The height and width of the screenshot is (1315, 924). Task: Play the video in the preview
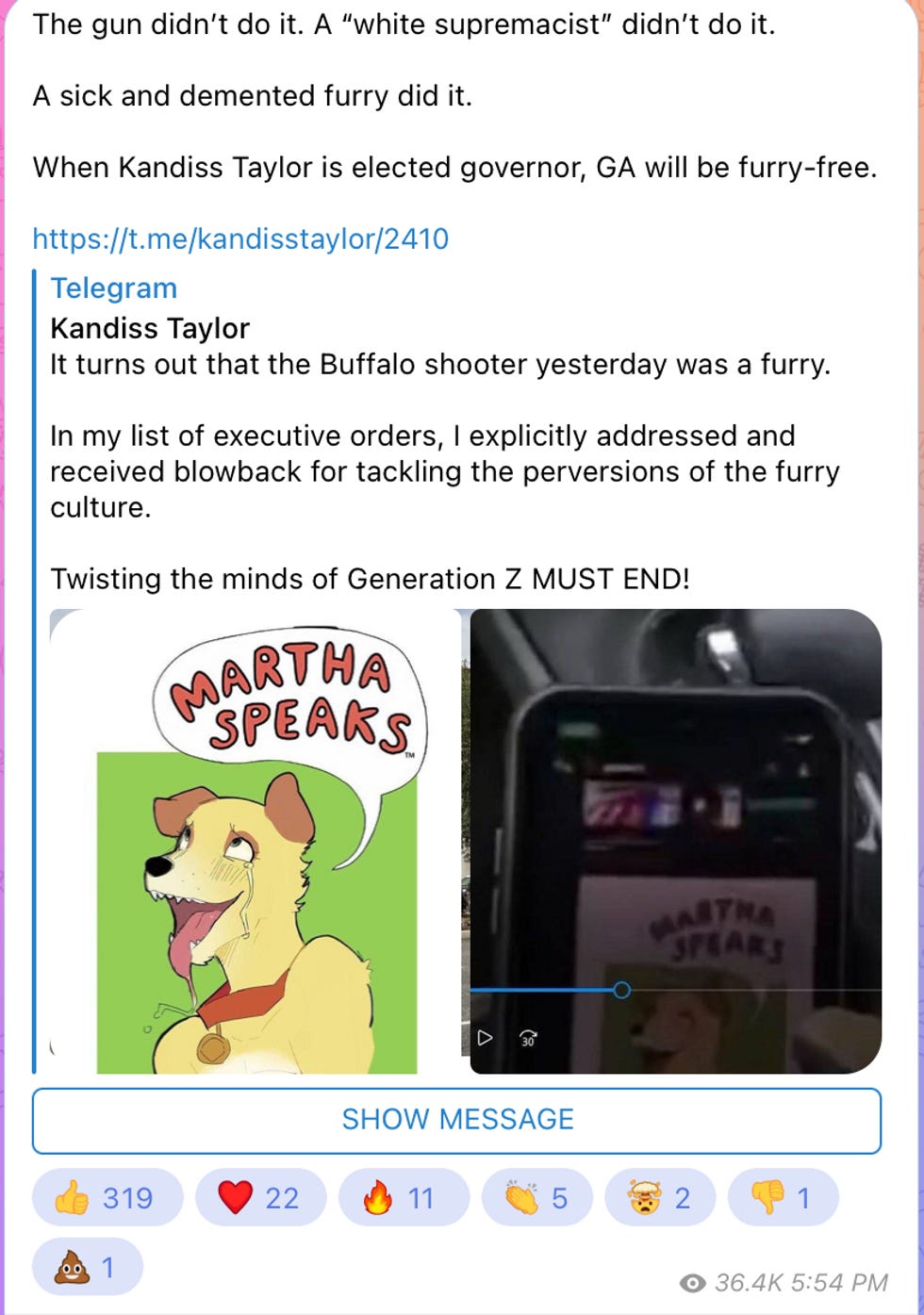[x=485, y=1039]
